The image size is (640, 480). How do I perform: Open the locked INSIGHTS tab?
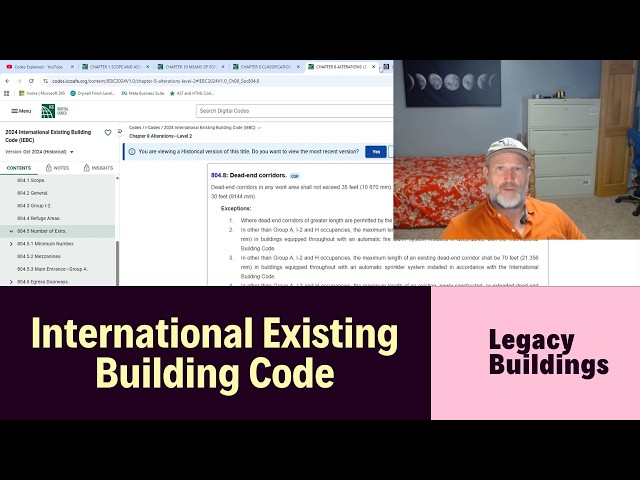pos(98,168)
